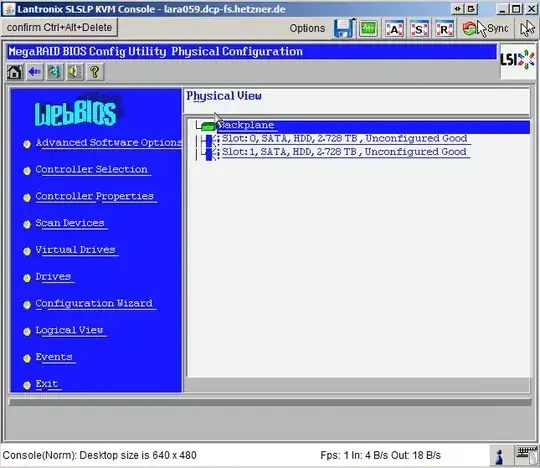The height and width of the screenshot is (468, 540).
Task: Click Exit in WebBIOS menu
Action: pyautogui.click(x=48, y=385)
